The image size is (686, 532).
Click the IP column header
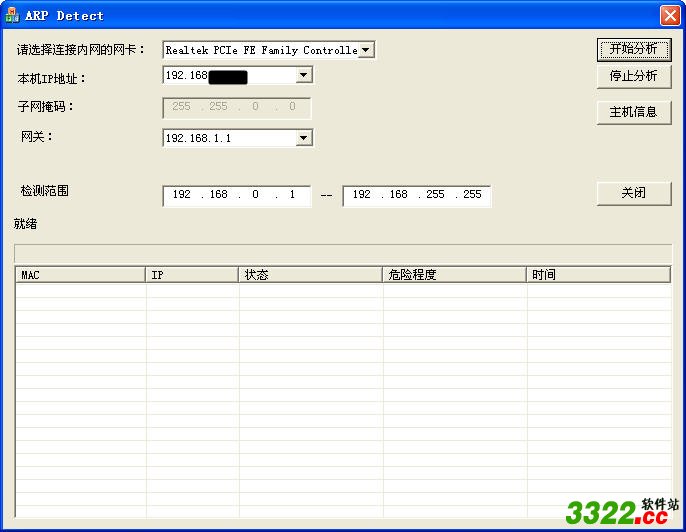point(192,274)
